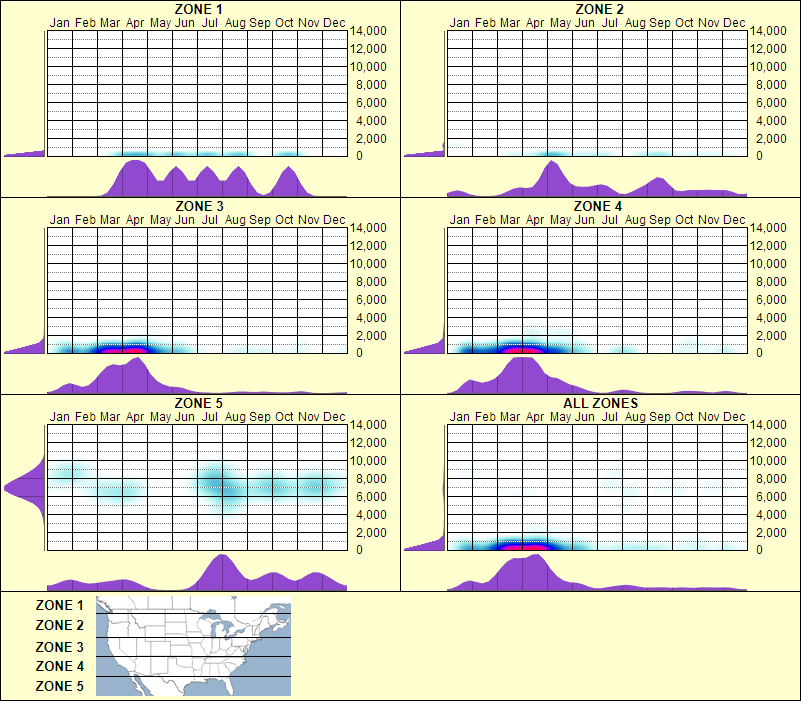Click the October peak in ZONE 1 monthly histogram
Screen dimensions: 801x701
[289, 181]
